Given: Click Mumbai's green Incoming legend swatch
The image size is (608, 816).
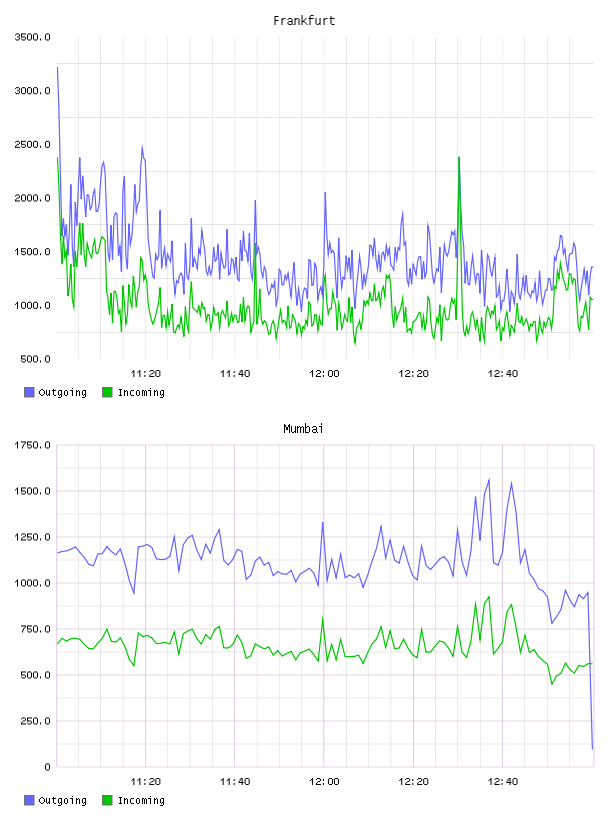Looking at the screenshot, I should pos(107,800).
